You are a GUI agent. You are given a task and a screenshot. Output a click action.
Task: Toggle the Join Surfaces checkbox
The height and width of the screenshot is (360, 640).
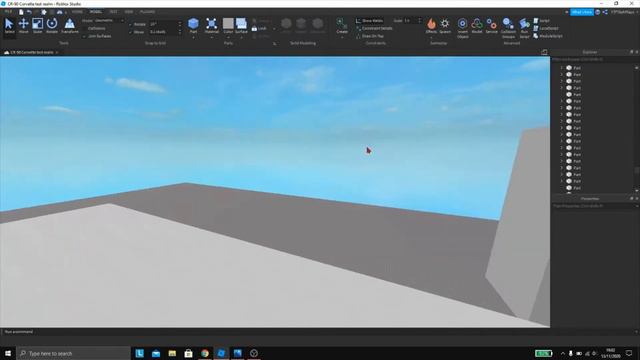pyautogui.click(x=84, y=36)
